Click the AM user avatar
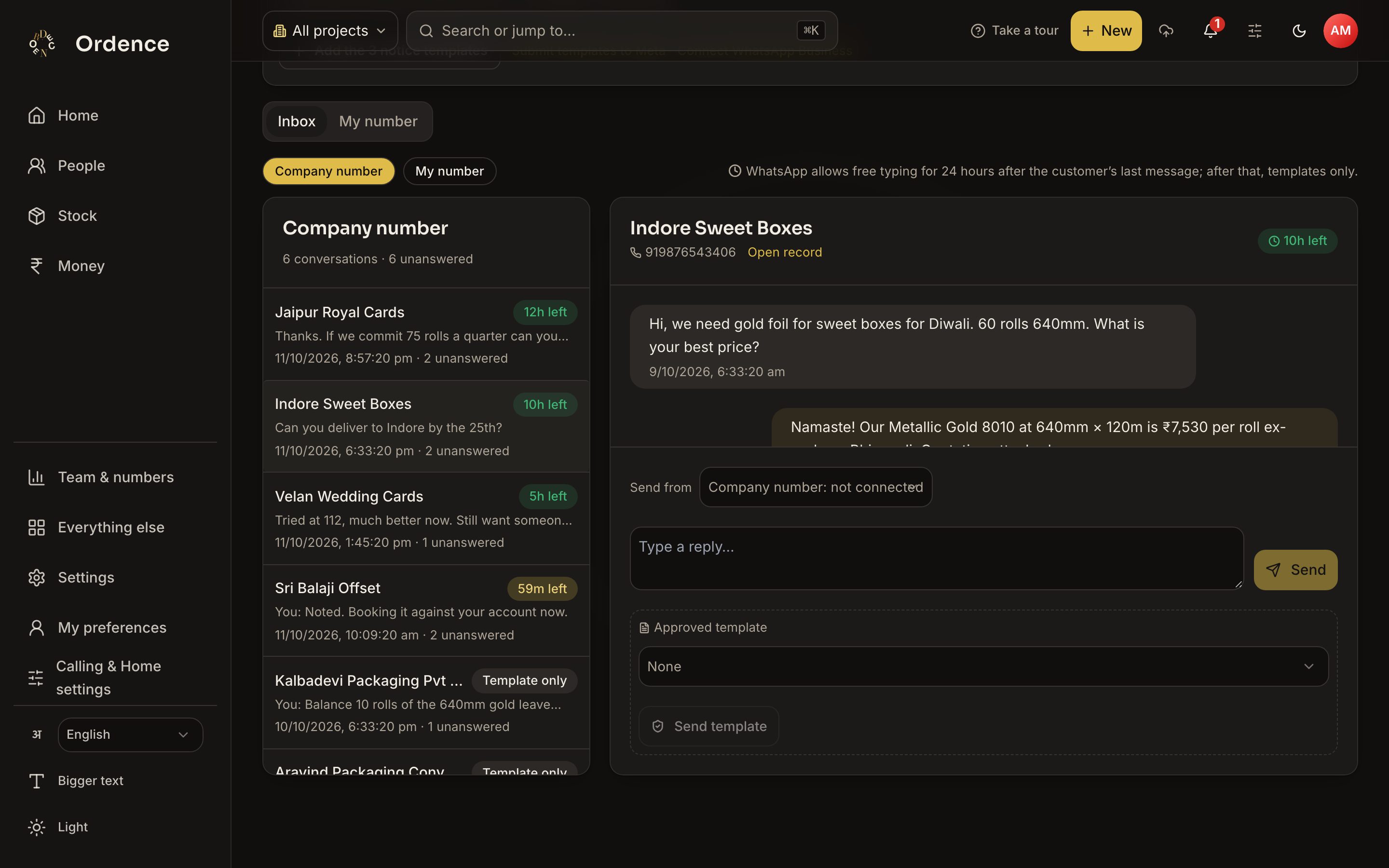1389x868 pixels. click(1340, 30)
